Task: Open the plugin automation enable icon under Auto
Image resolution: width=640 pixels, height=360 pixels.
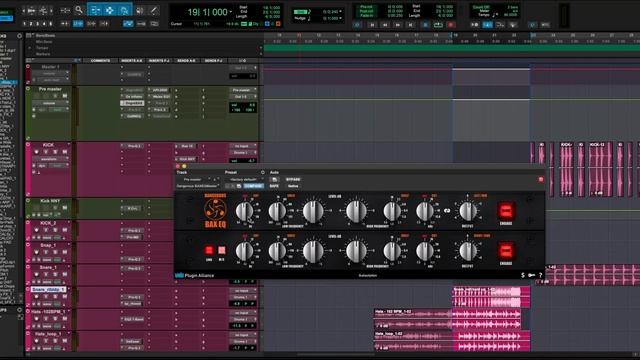Action: (274, 180)
